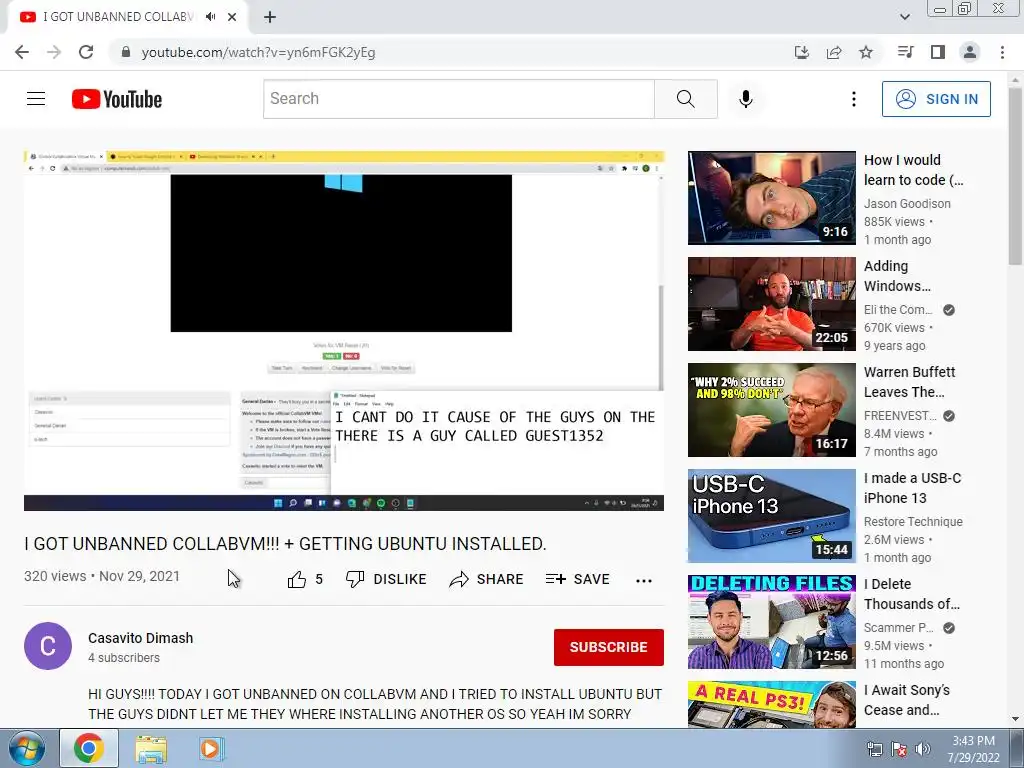This screenshot has height=768, width=1024.
Task: Open media player from taskbar
Action: [212, 748]
